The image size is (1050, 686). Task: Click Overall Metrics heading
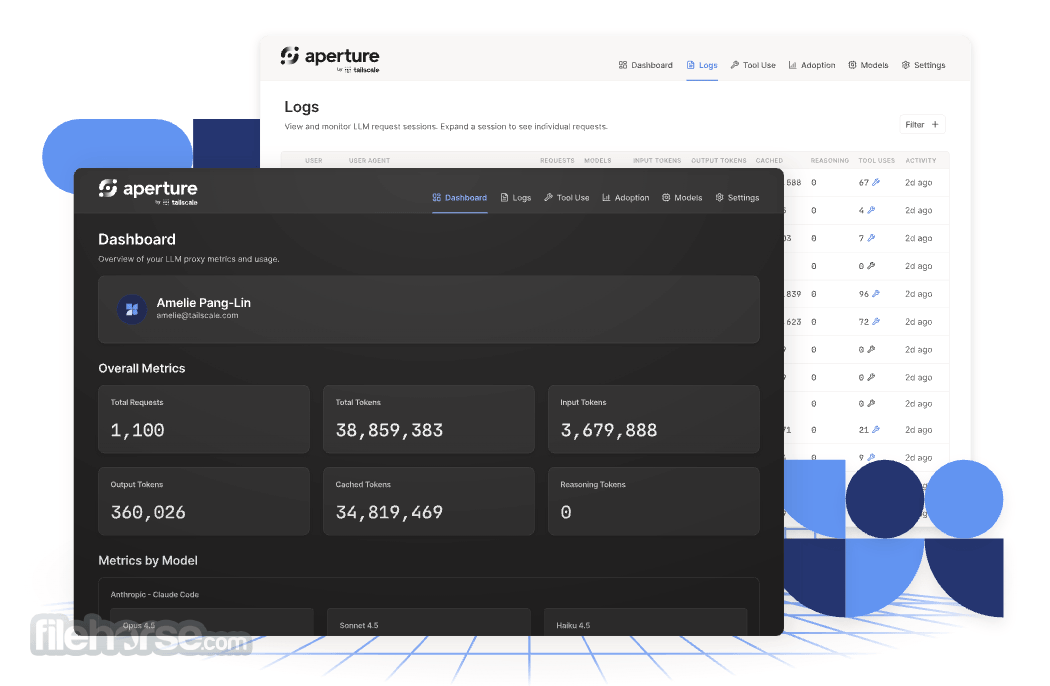pyautogui.click(x=142, y=368)
